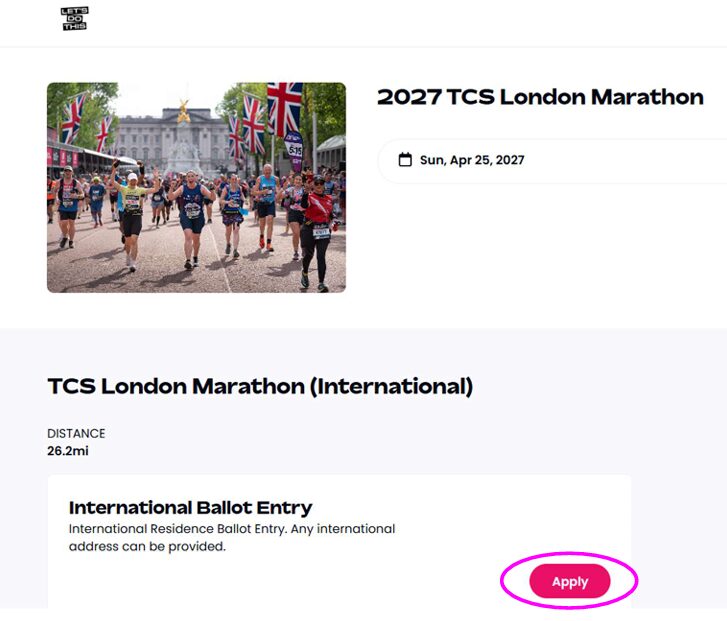The width and height of the screenshot is (727, 621).
Task: Select the Sun, Apr 25, 2027 date text
Action: (x=472, y=160)
